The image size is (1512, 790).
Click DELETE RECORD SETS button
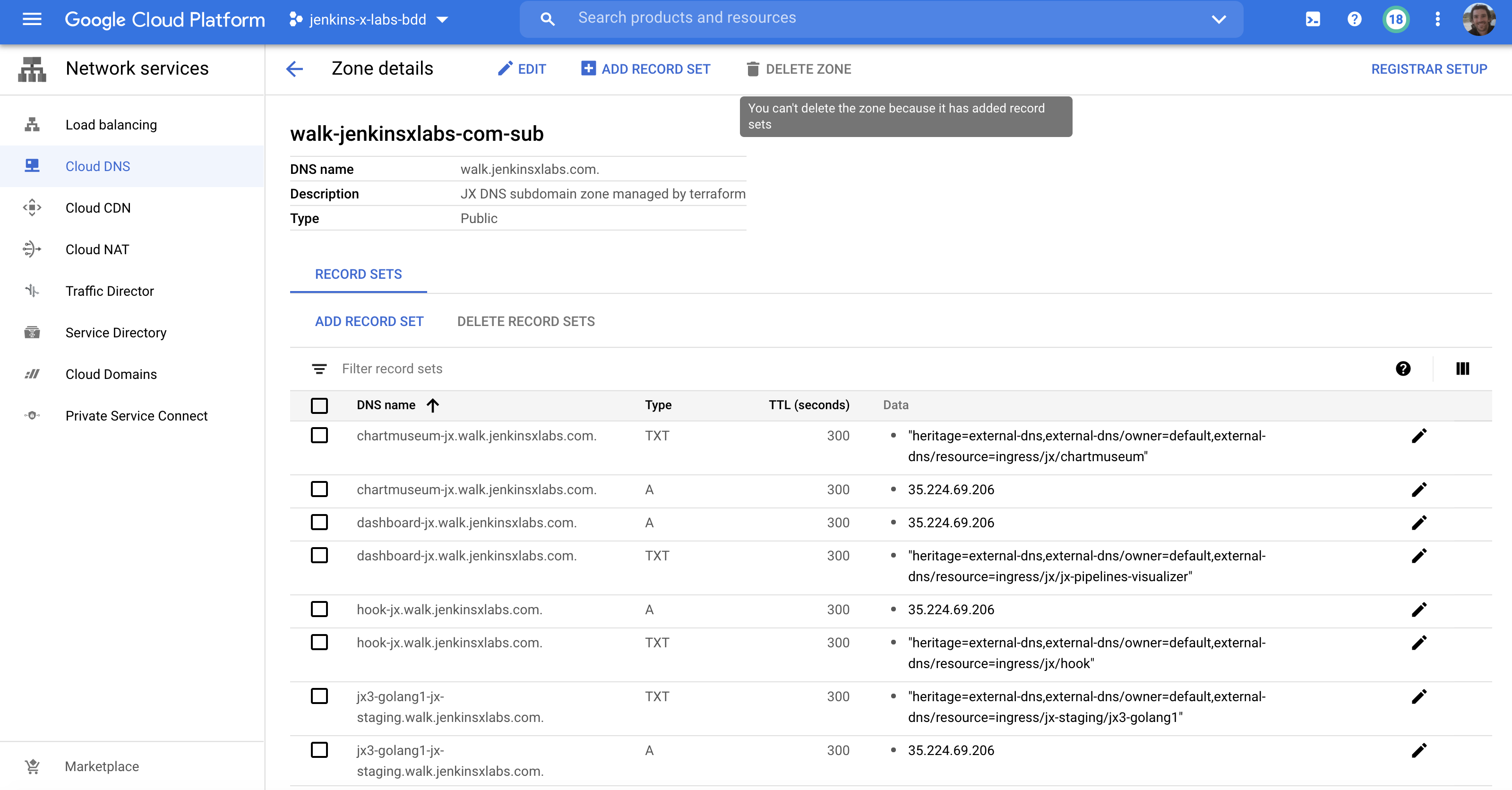526,322
